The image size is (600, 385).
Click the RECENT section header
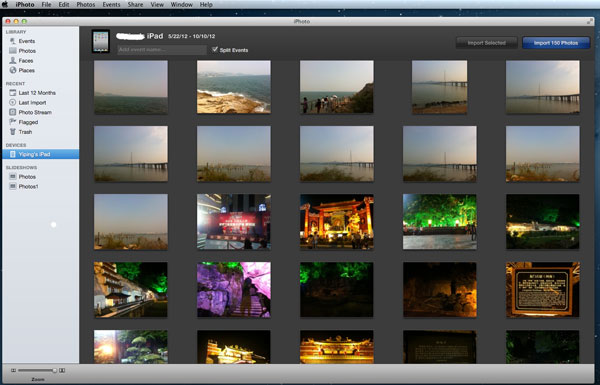click(15, 83)
